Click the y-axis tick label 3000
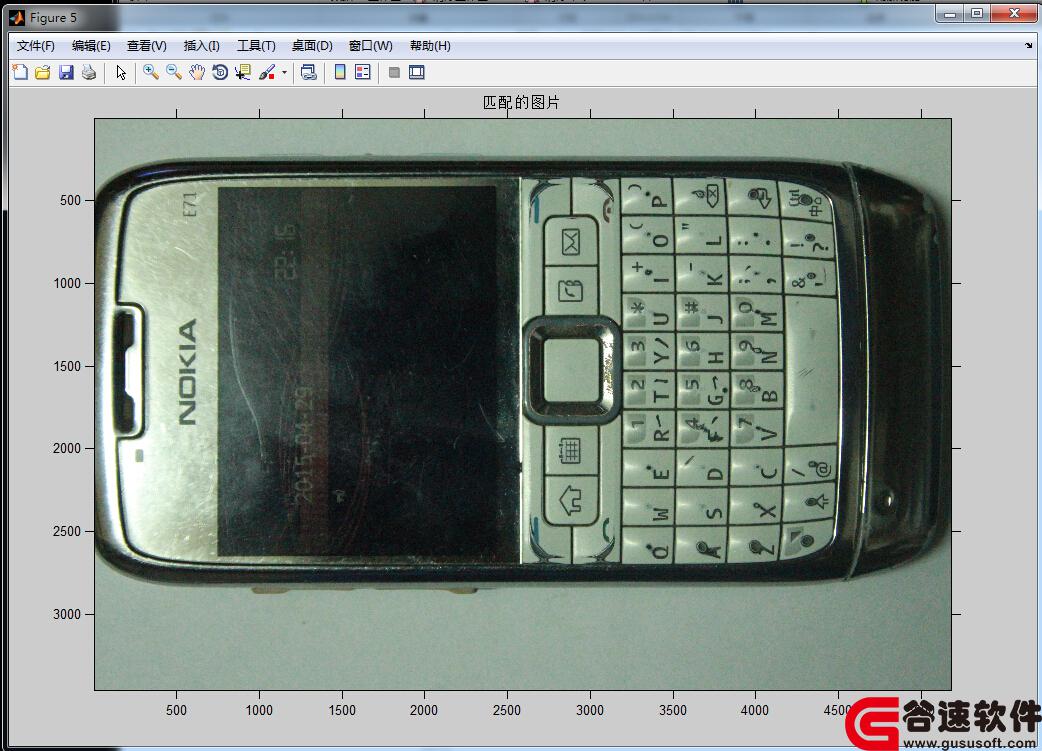 67,614
